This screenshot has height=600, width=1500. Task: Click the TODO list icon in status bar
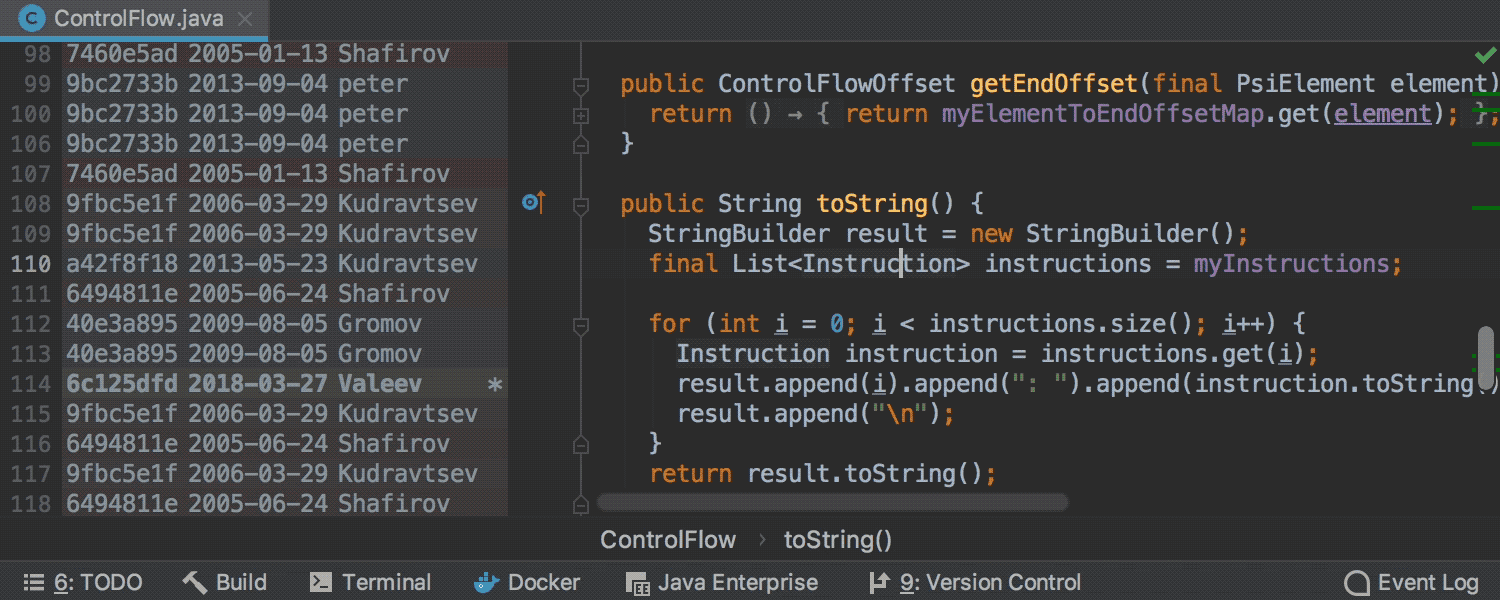click(34, 582)
